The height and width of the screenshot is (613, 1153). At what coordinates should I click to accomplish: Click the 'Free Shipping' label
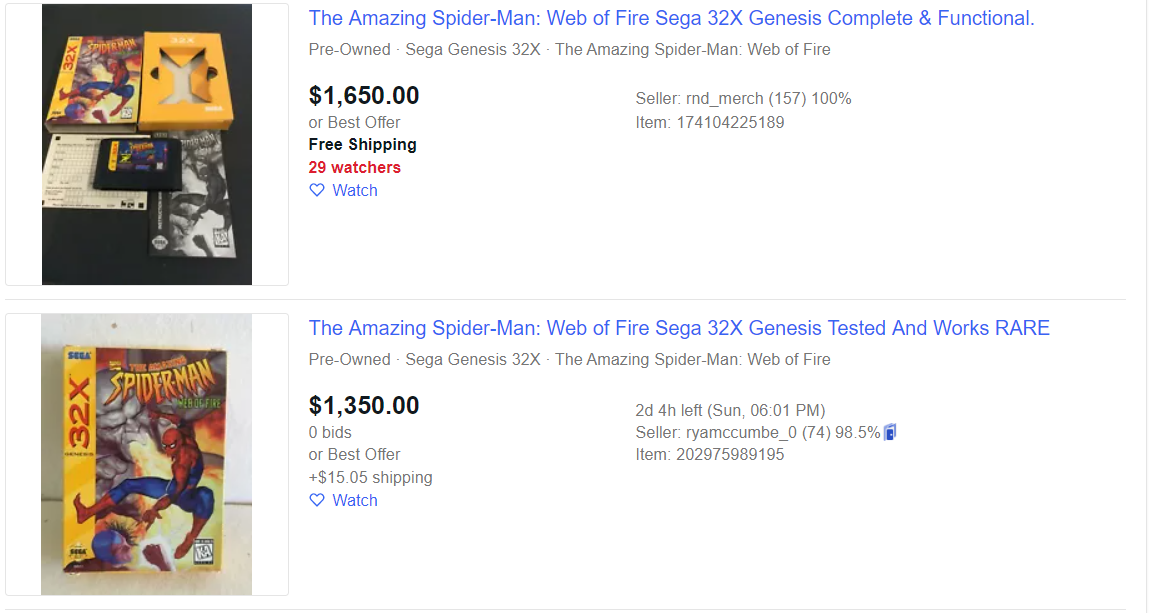coord(362,144)
